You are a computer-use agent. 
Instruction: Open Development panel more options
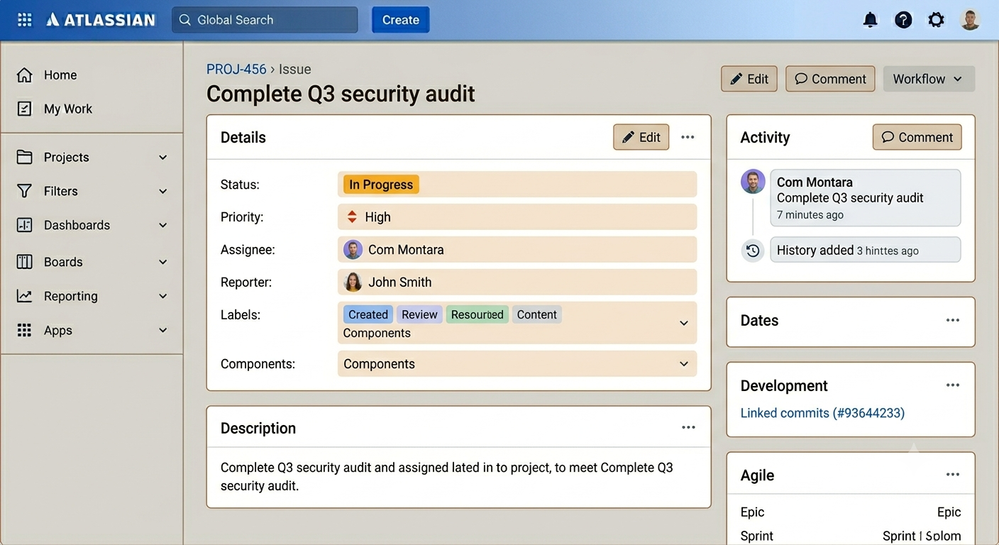click(952, 385)
